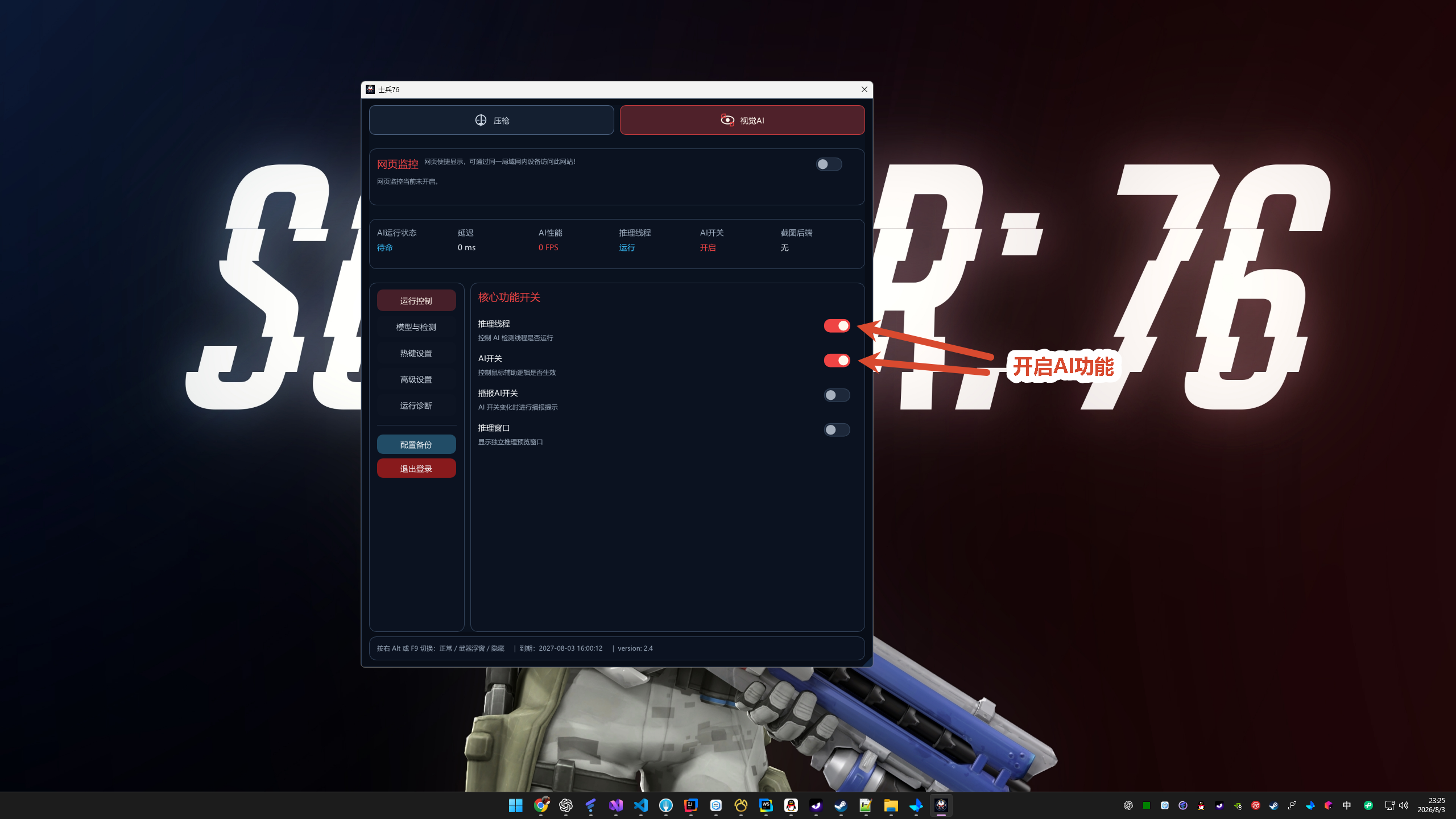Click the green square tray icon

[1147, 805]
